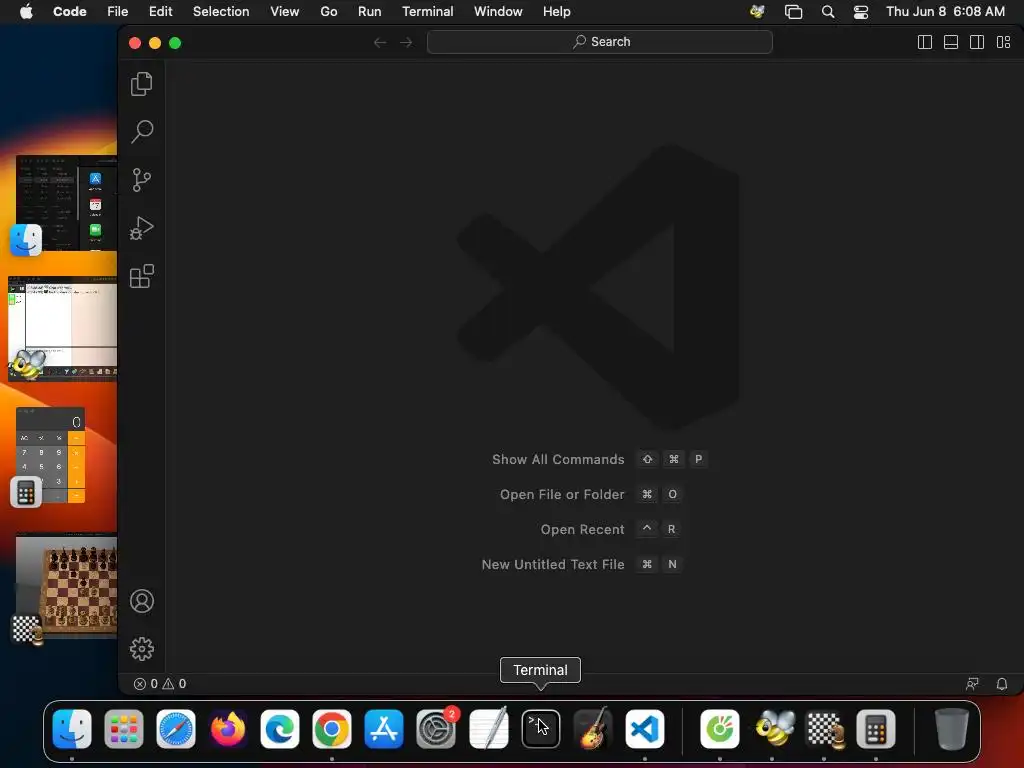Open Calculator from the Dock
The height and width of the screenshot is (768, 1024).
(x=876, y=729)
